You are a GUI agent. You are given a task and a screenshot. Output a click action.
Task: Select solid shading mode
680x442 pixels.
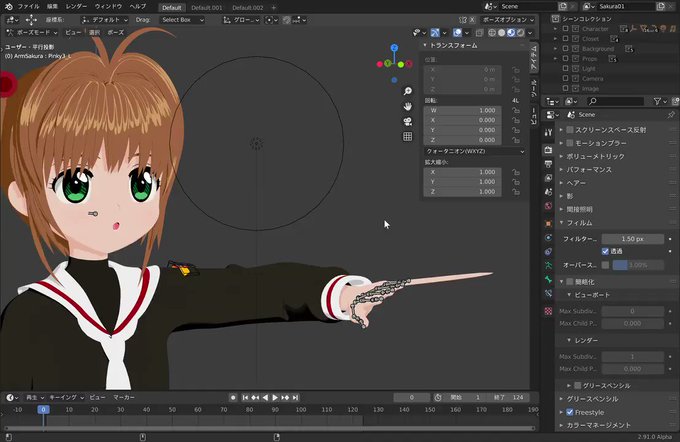(502, 33)
